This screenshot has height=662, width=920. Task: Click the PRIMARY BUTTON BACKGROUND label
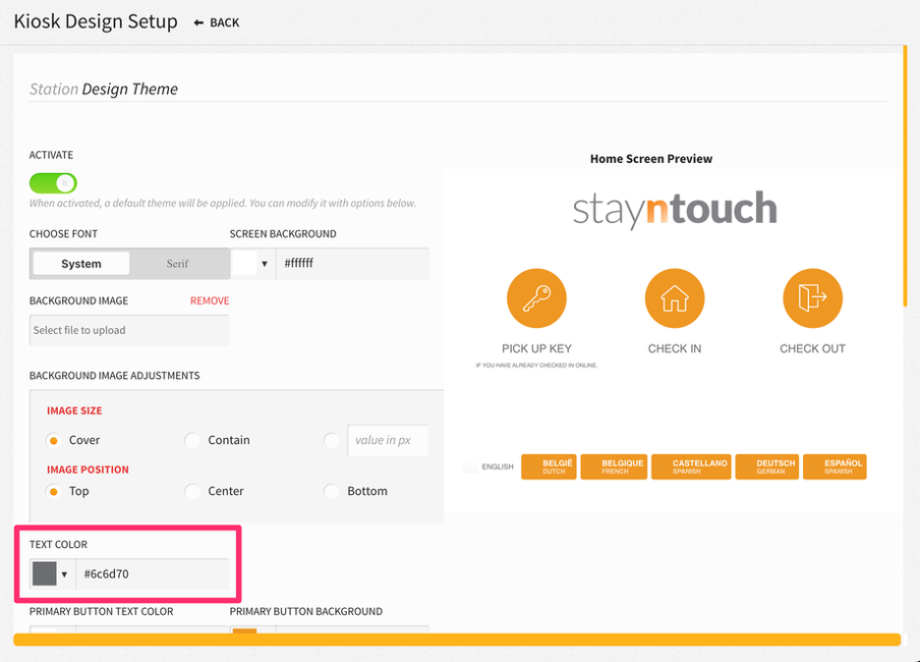[x=306, y=612]
